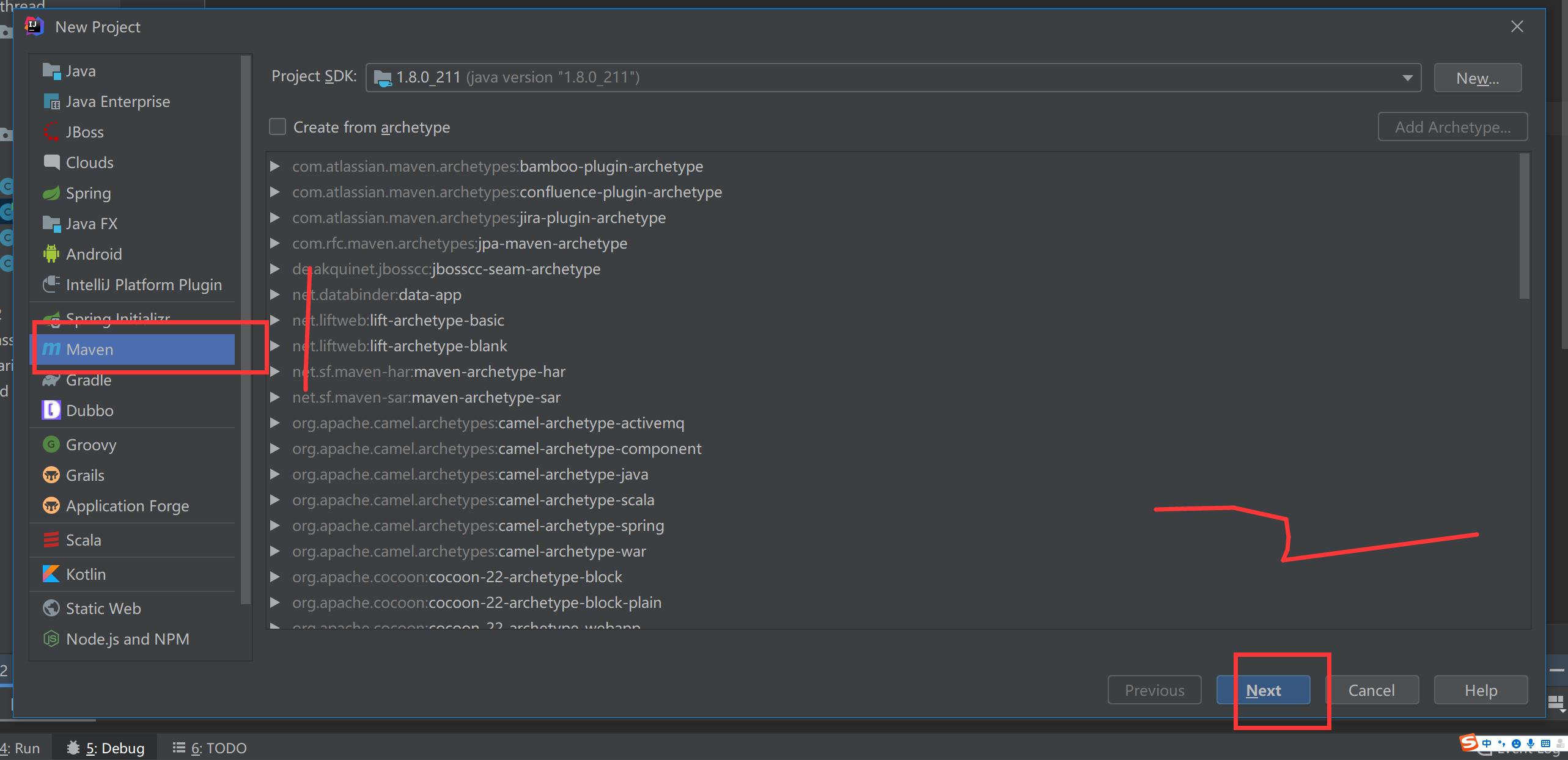Open the 6: TODO tab
This screenshot has width=1568, height=760.
pos(210,748)
